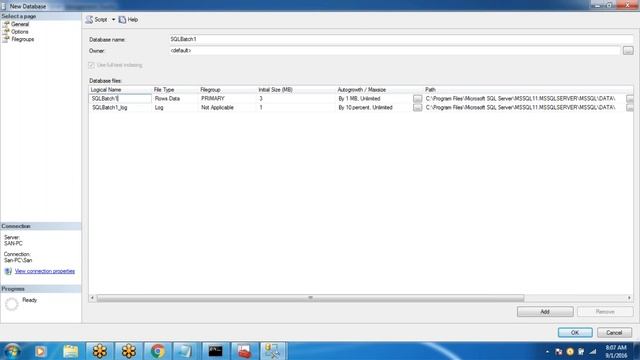Screen dimensions: 640x360
Task: Select initial size cell of SQLBatch1_log row
Action: pyautogui.click(x=296, y=107)
